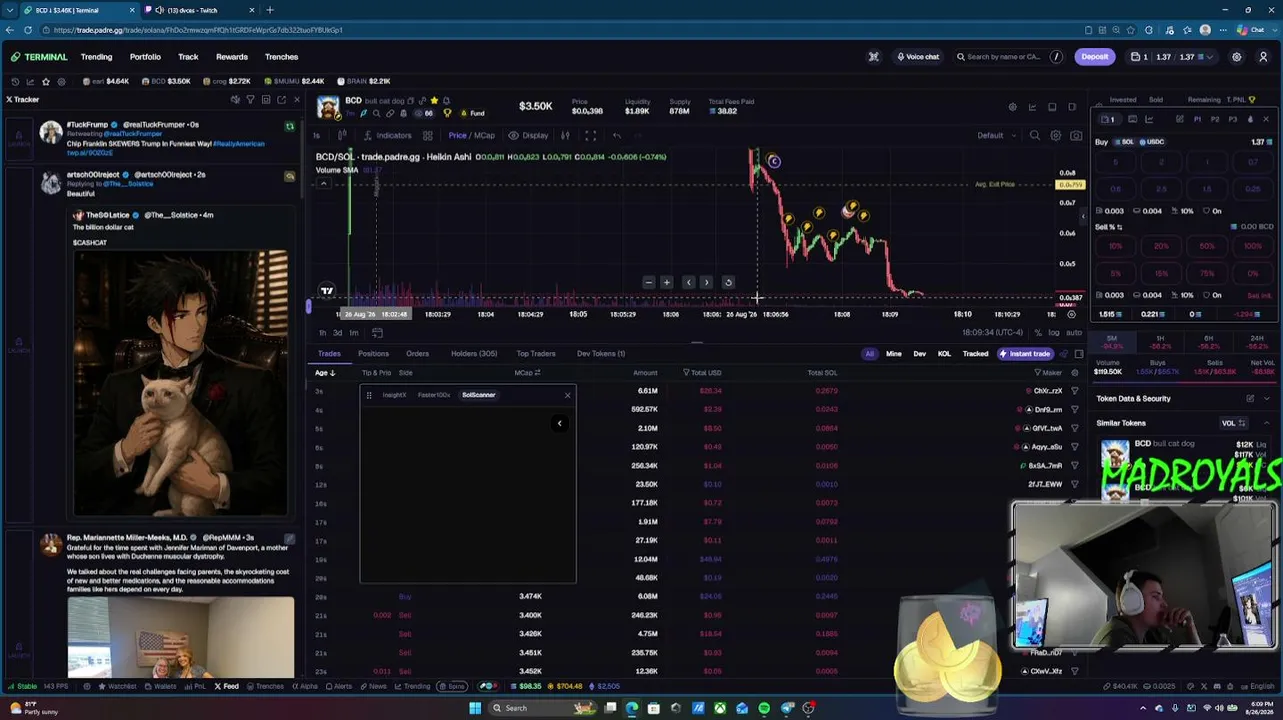This screenshot has width=1283, height=720.
Task: Toggle chart fullscreen mode
Action: (591, 135)
